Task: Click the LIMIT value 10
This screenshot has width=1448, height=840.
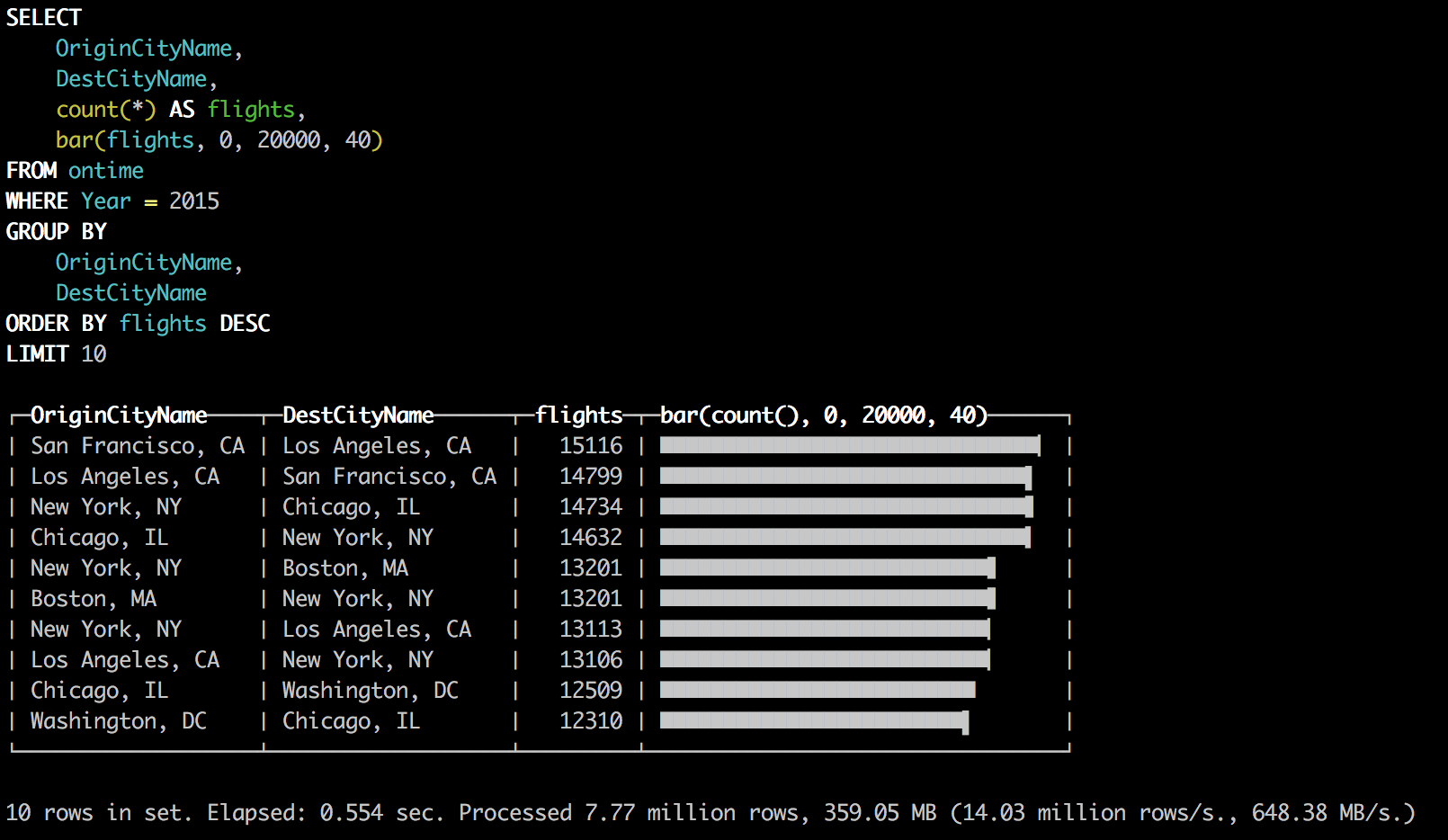Action: coord(94,354)
